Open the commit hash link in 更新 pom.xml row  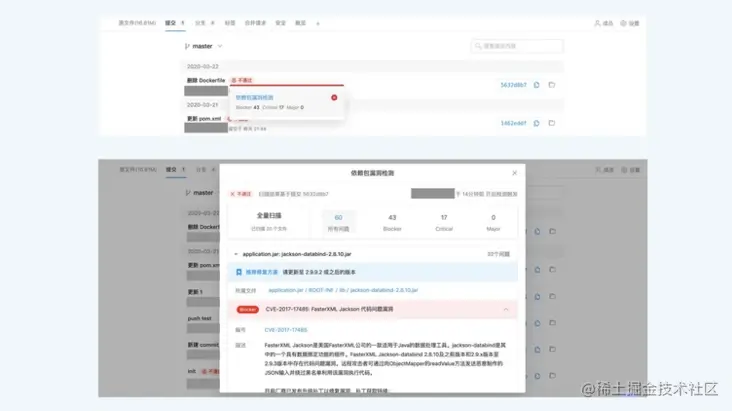[x=513, y=123]
